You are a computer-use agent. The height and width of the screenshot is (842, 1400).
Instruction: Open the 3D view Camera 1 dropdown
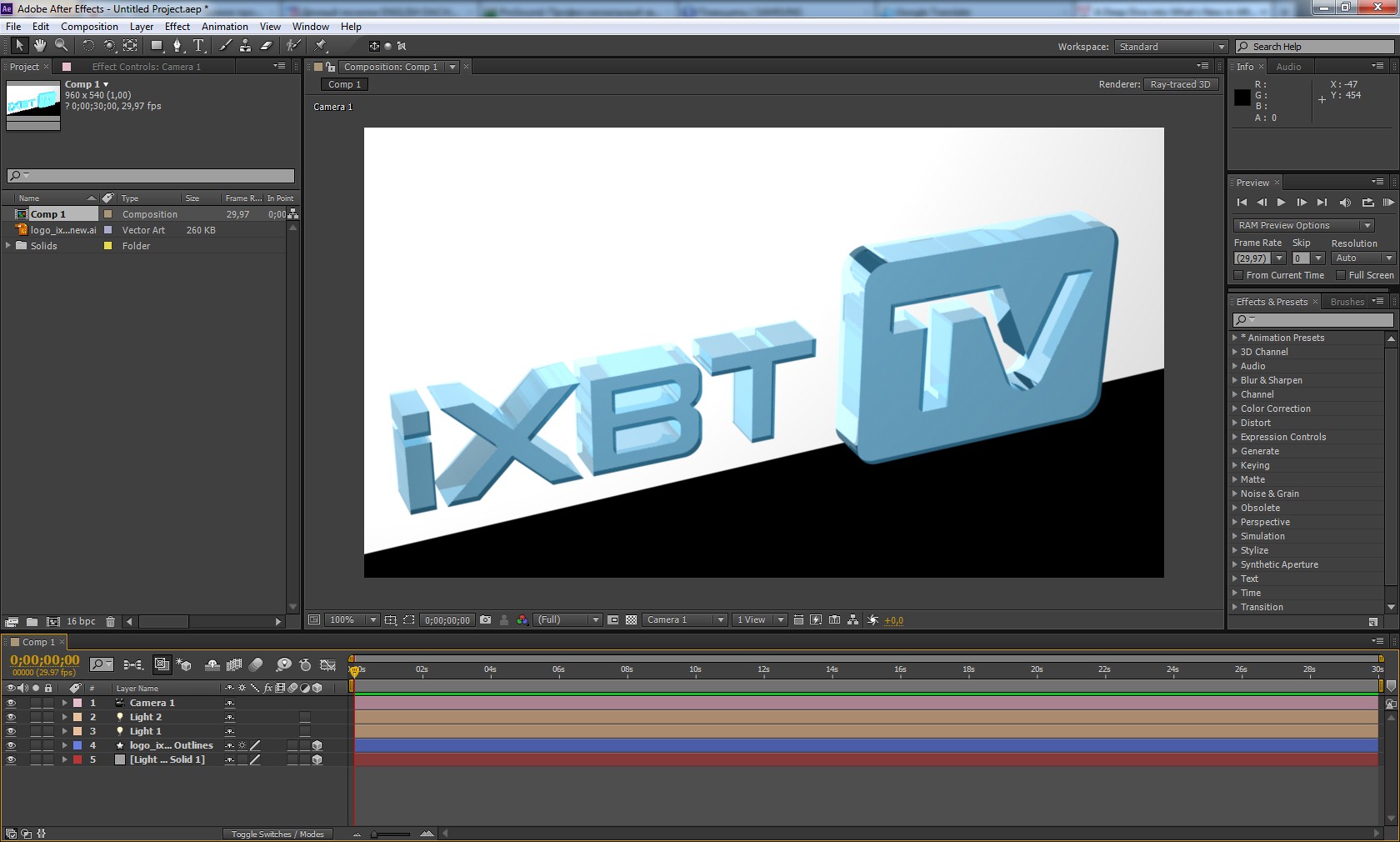click(685, 620)
